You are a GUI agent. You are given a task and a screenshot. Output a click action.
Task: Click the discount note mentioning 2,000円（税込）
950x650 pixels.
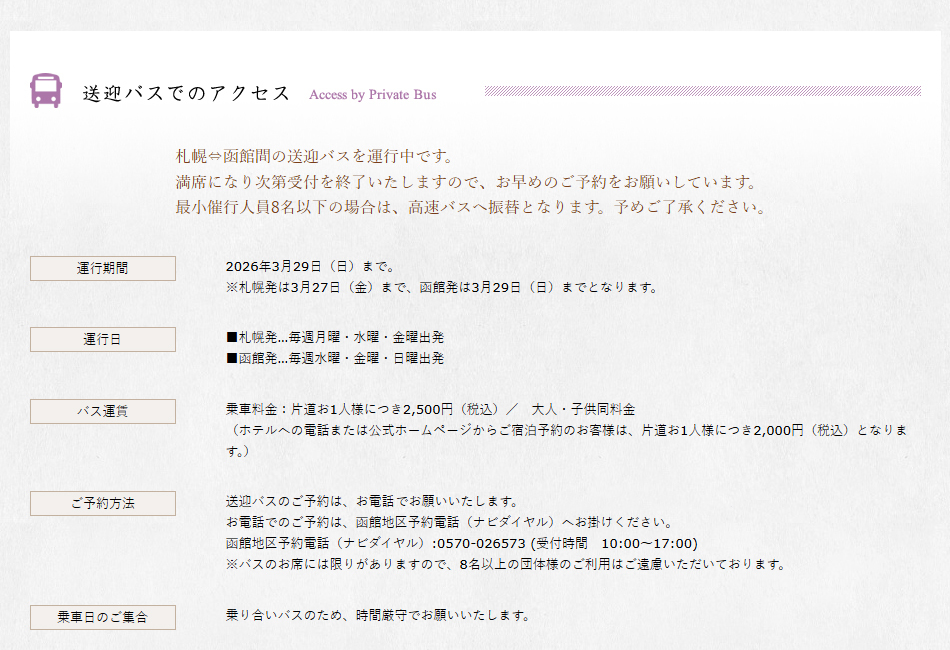pyautogui.click(x=566, y=440)
